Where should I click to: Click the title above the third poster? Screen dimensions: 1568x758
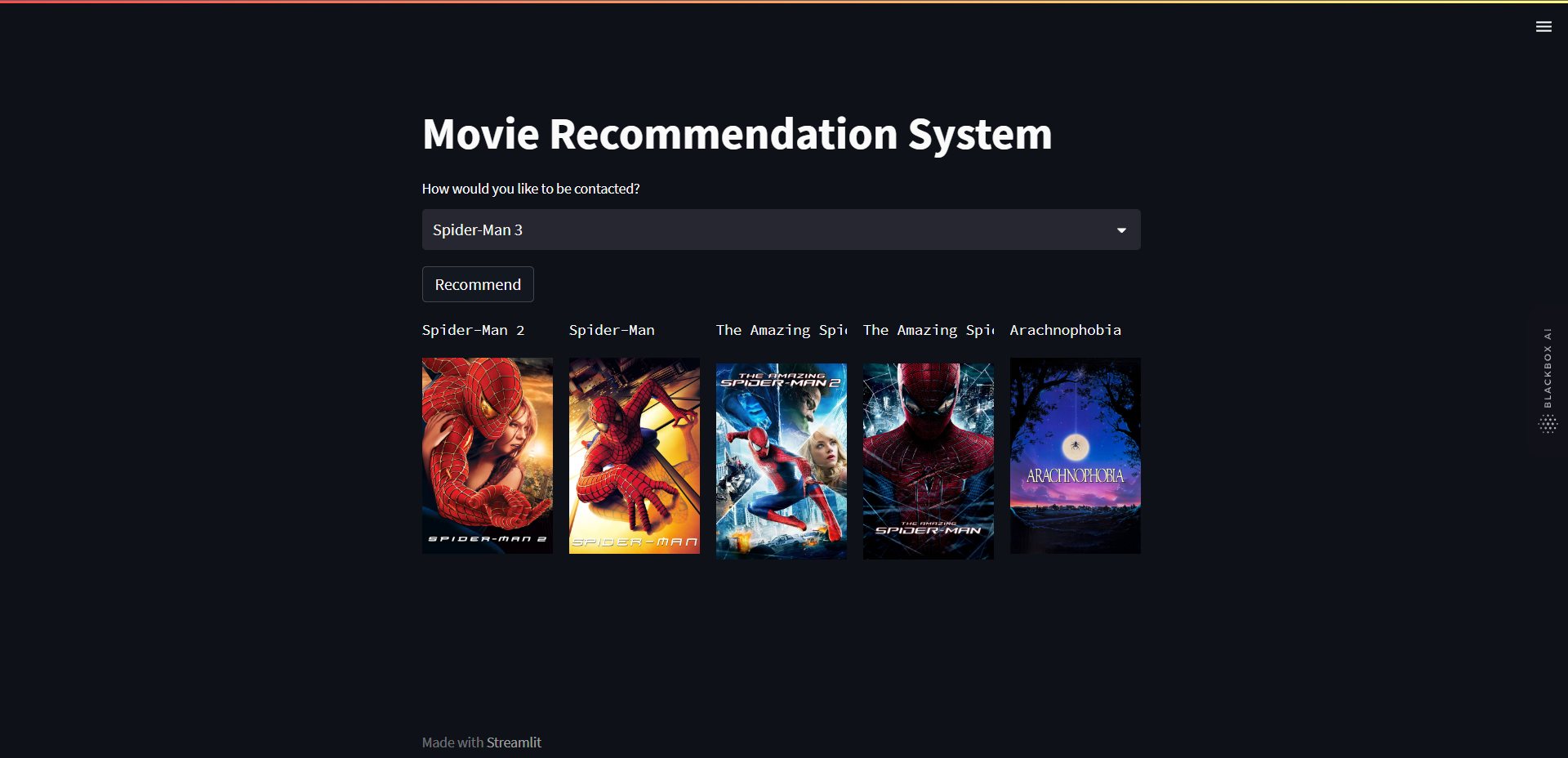(x=782, y=330)
